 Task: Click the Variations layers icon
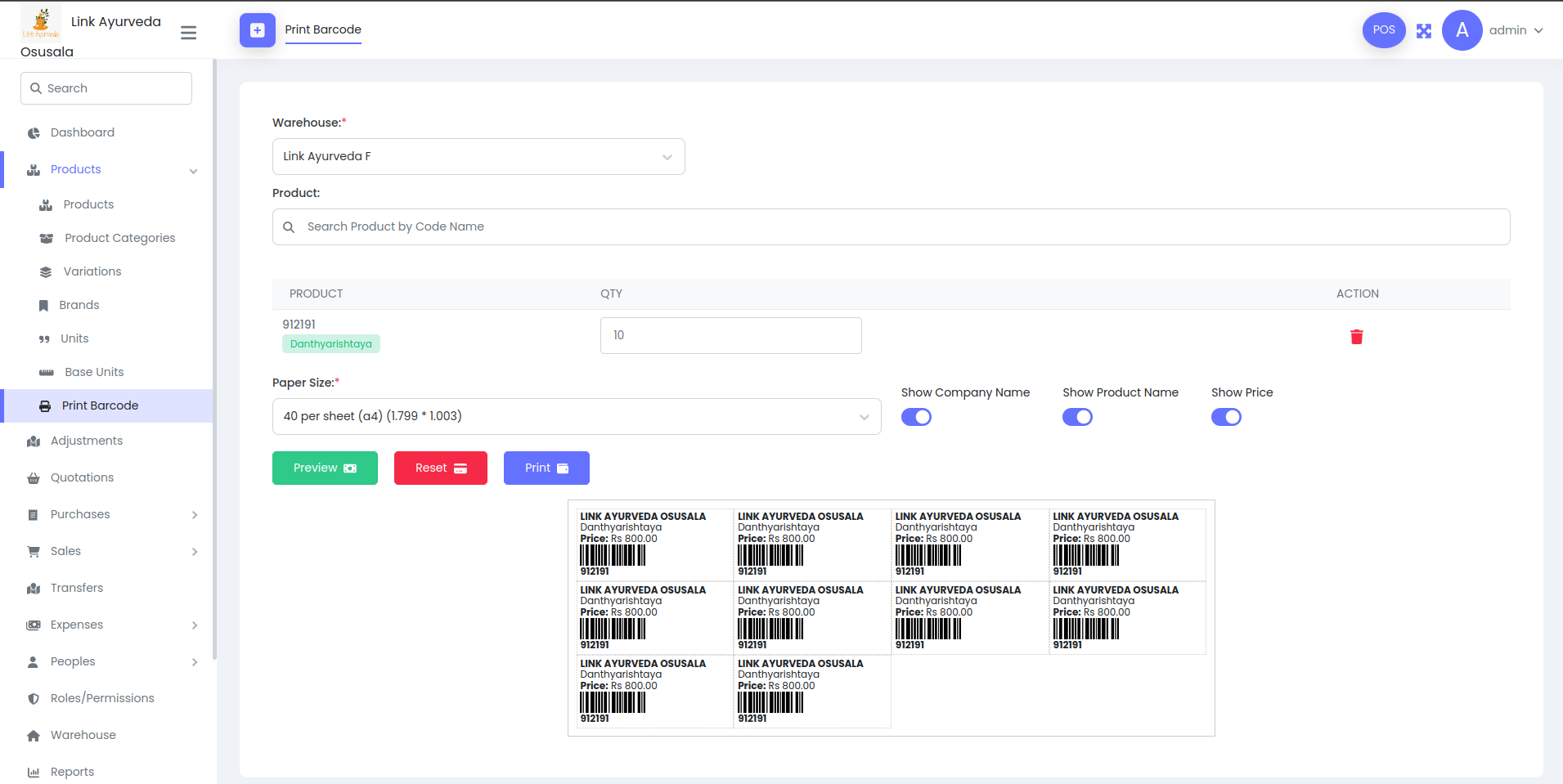(46, 272)
